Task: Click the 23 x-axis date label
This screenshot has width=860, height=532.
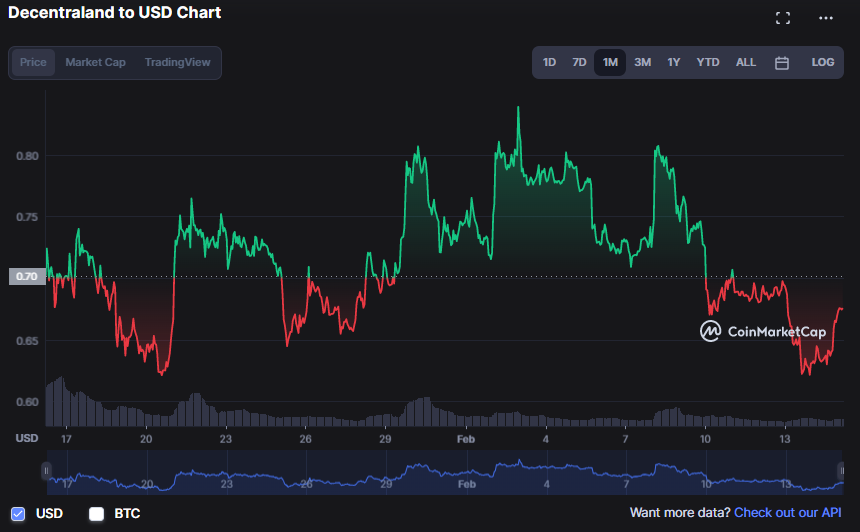Action: [226, 439]
